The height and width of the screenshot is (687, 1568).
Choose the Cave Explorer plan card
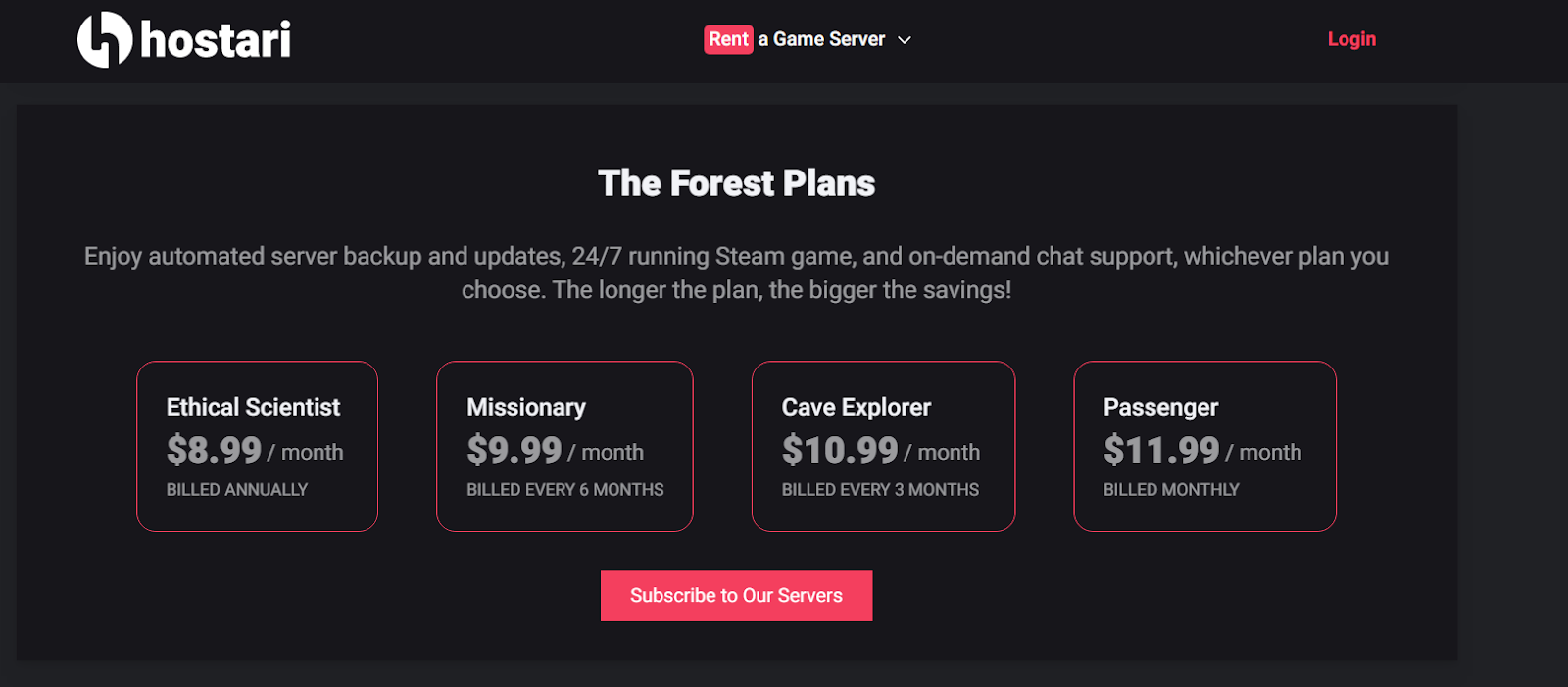(x=883, y=447)
